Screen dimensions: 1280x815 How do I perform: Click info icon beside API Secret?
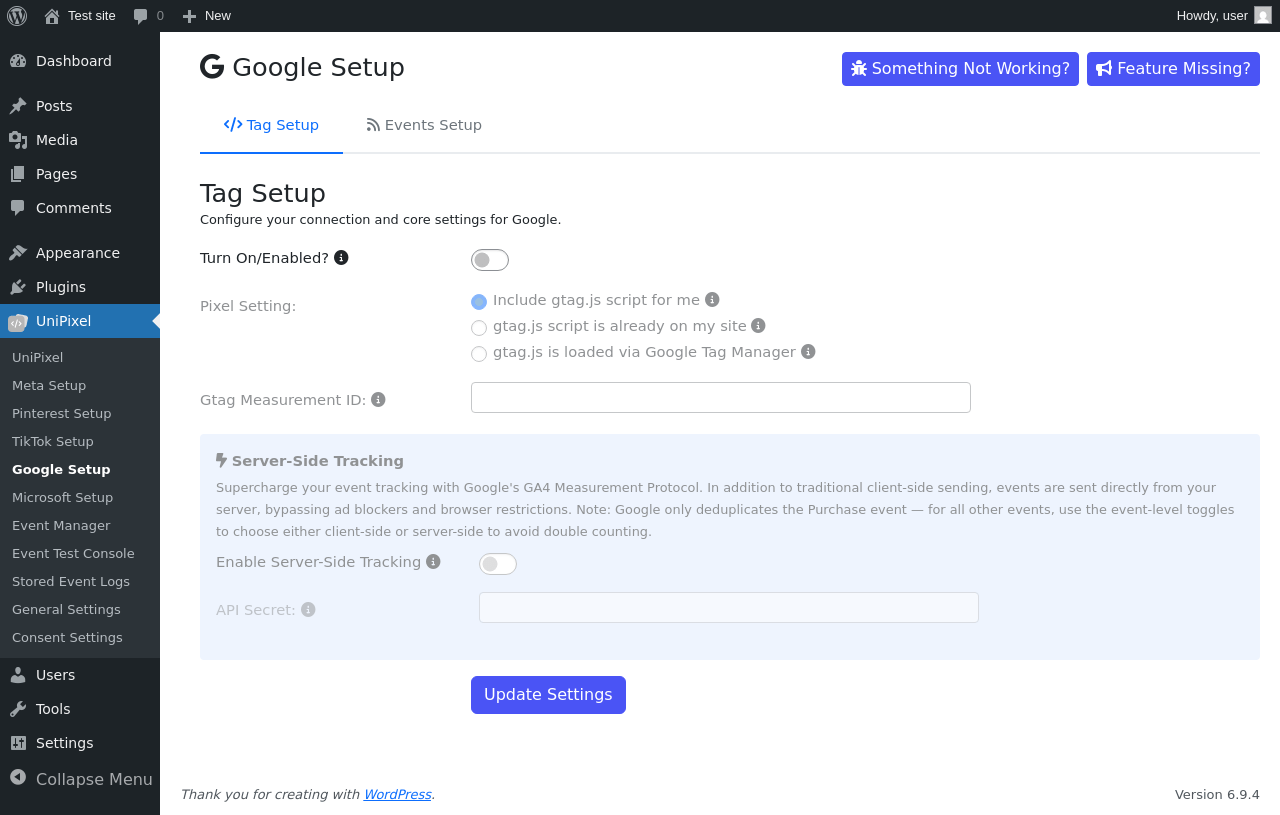pyautogui.click(x=308, y=610)
